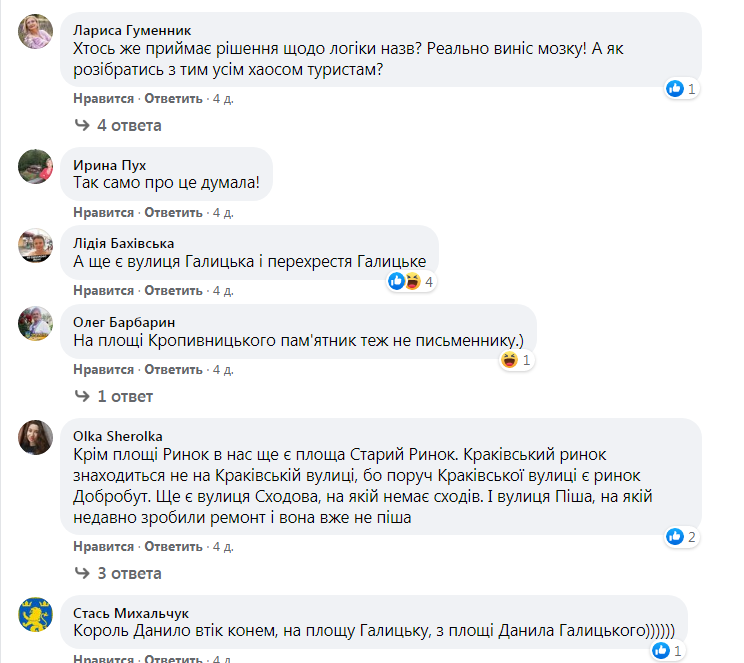
Task: Toggle Нравится on Olka Sherolka's comment
Action: pos(103,546)
